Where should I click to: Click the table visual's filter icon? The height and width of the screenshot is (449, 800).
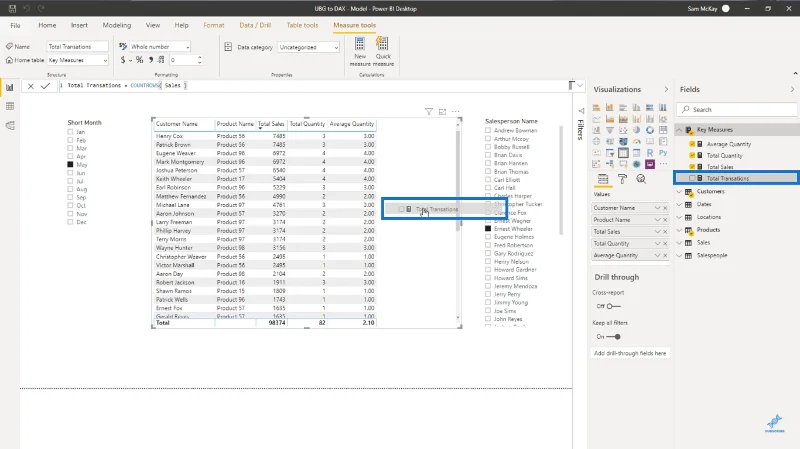[x=429, y=111]
